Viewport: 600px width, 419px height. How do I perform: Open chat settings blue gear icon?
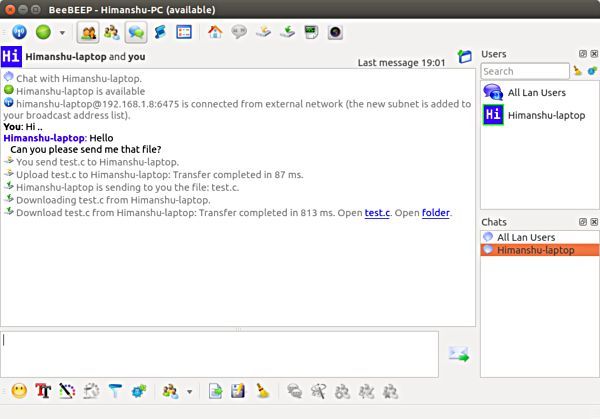click(139, 391)
